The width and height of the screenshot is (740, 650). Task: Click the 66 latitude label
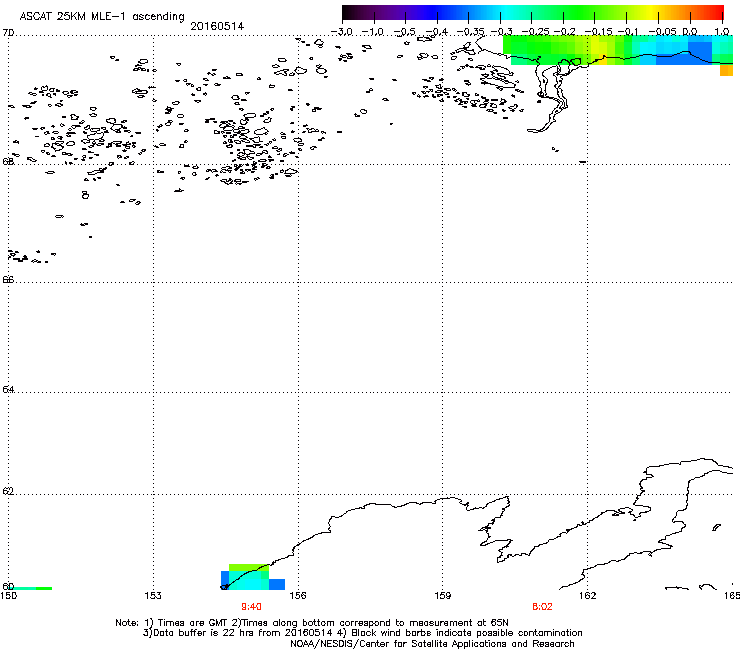[8, 279]
